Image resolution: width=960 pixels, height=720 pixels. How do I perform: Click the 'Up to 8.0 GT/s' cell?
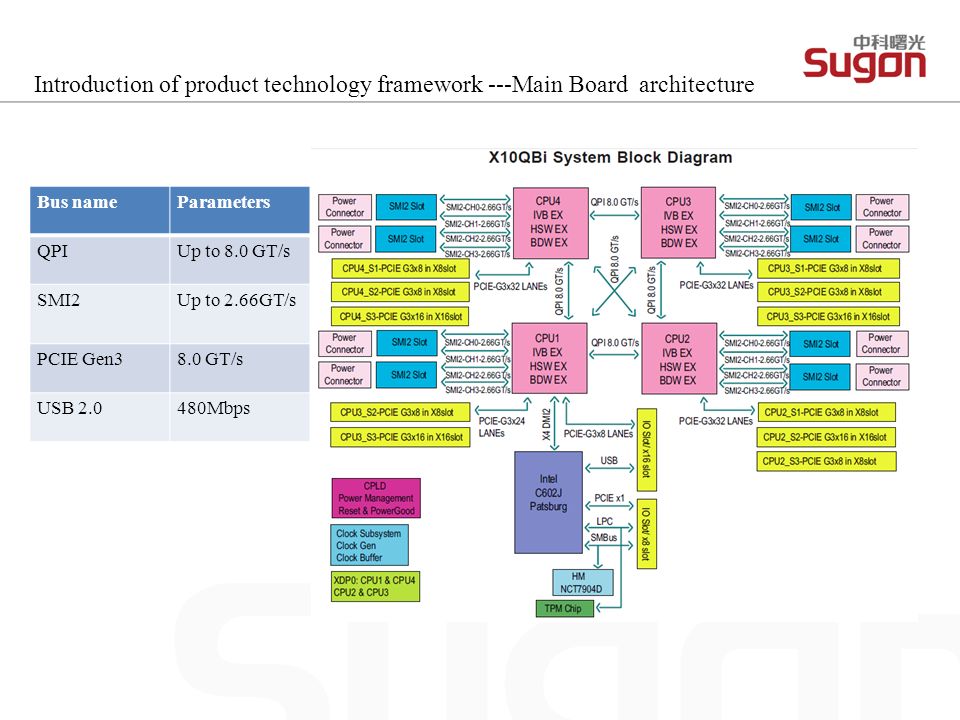point(239,259)
